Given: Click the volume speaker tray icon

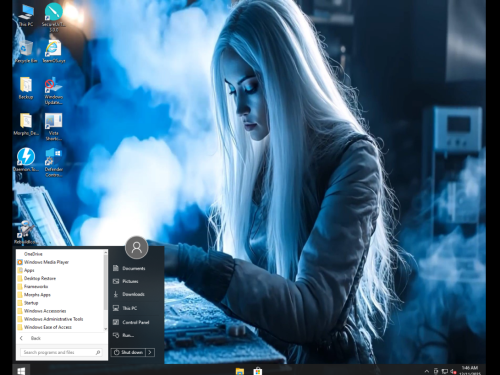Looking at the screenshot, I should [453, 371].
